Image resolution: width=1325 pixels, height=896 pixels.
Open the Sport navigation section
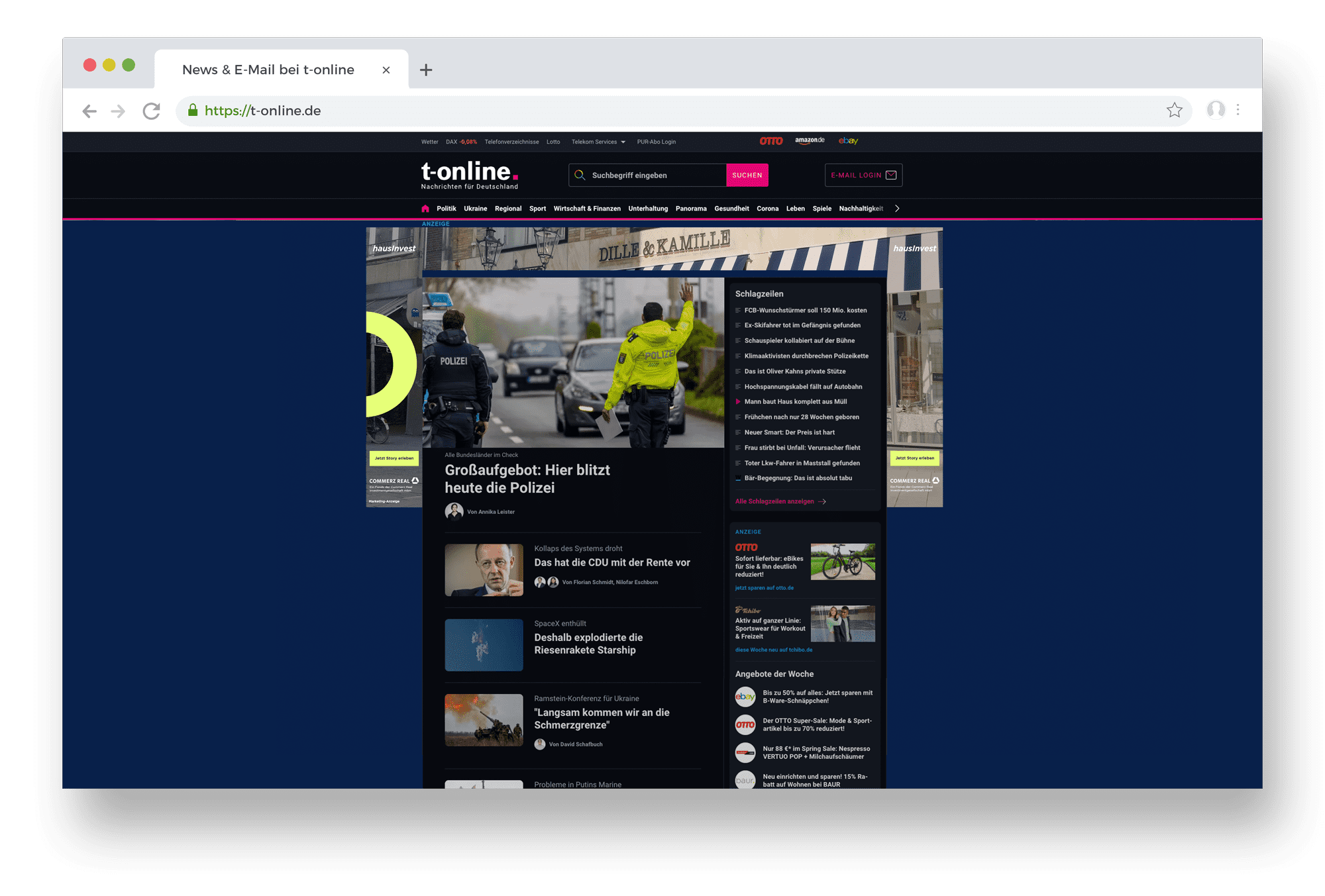point(537,209)
